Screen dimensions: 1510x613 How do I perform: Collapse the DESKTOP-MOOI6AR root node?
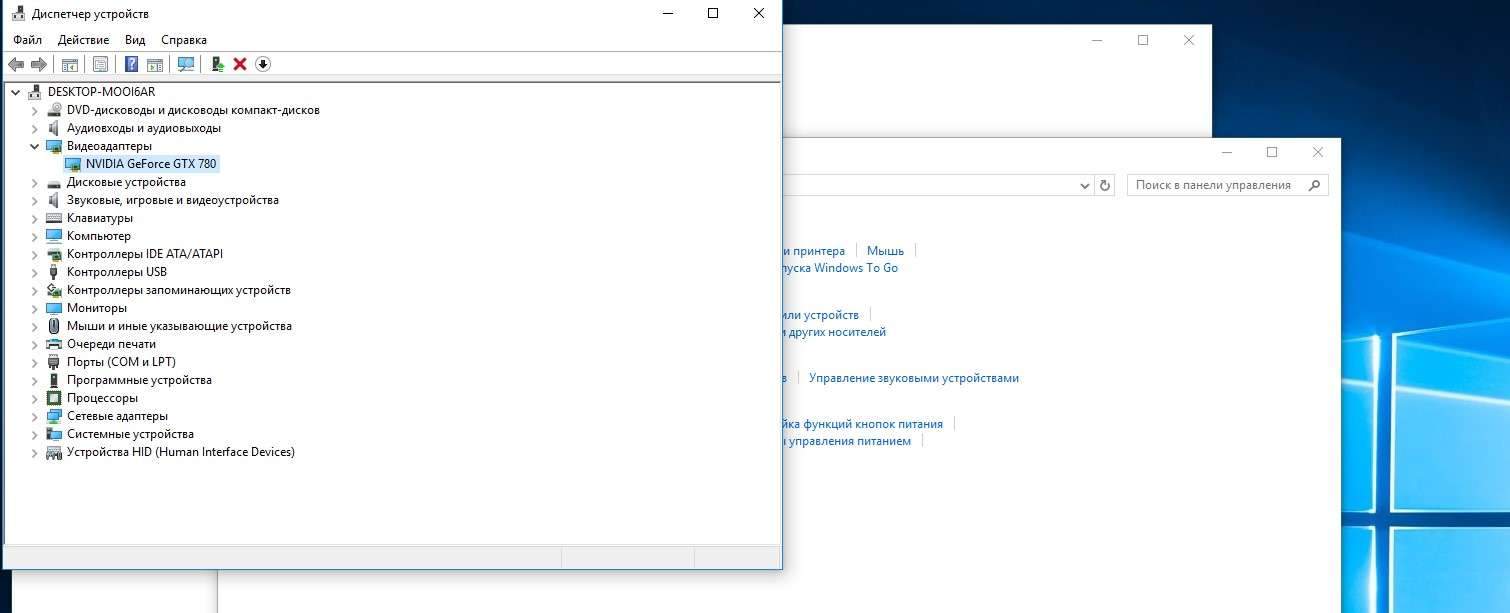15,92
